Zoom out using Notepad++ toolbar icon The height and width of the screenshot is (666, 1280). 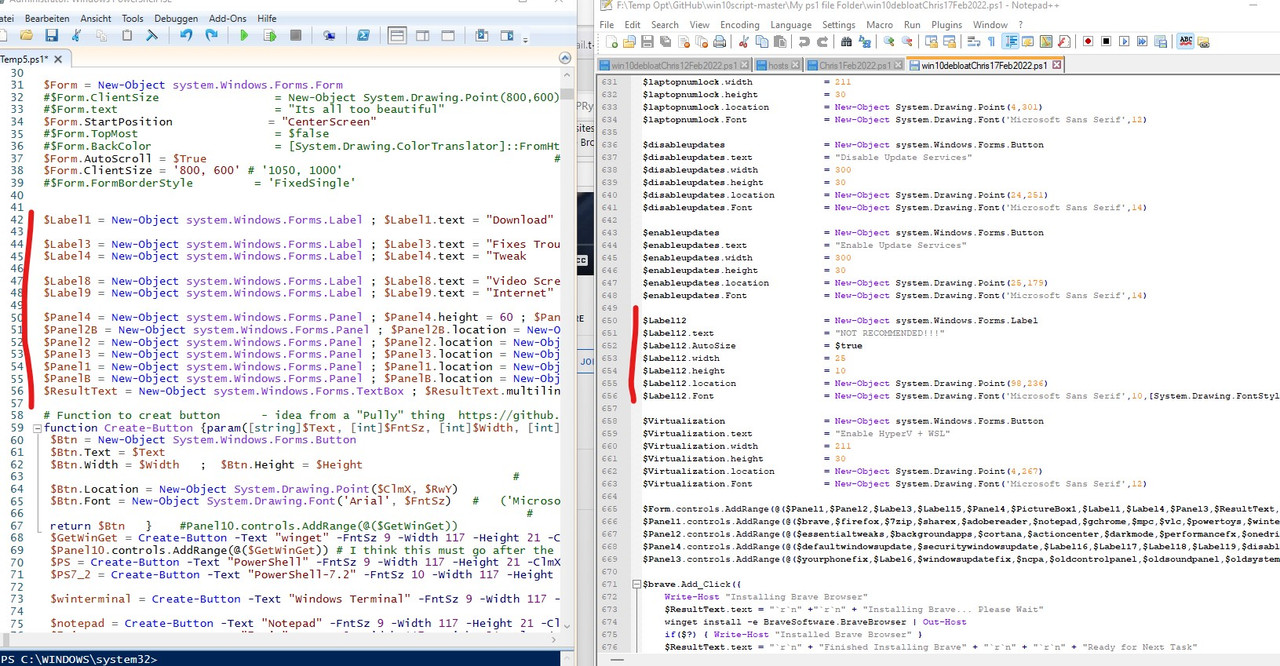click(907, 41)
